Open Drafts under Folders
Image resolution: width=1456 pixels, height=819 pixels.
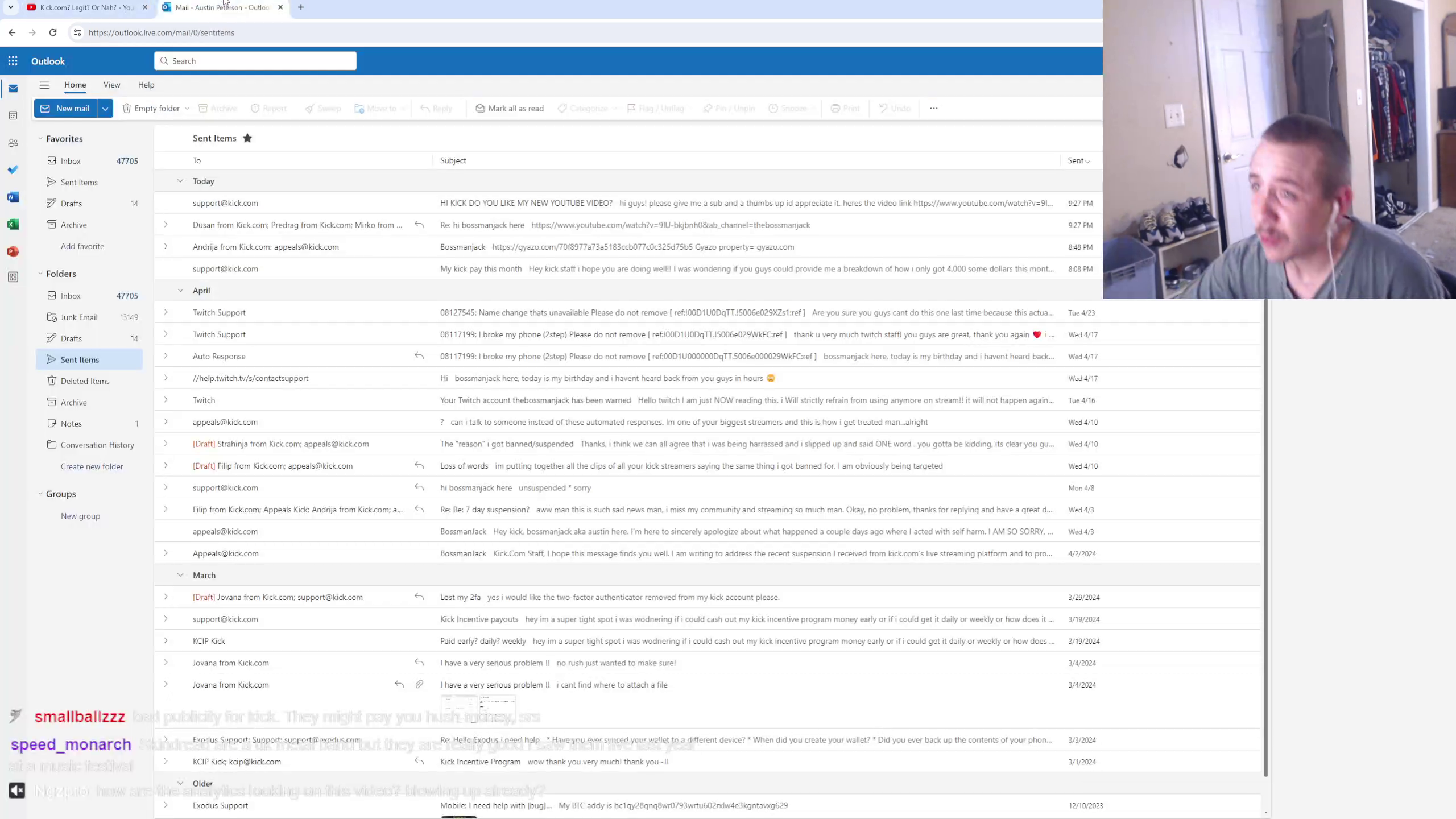[x=89, y=338]
